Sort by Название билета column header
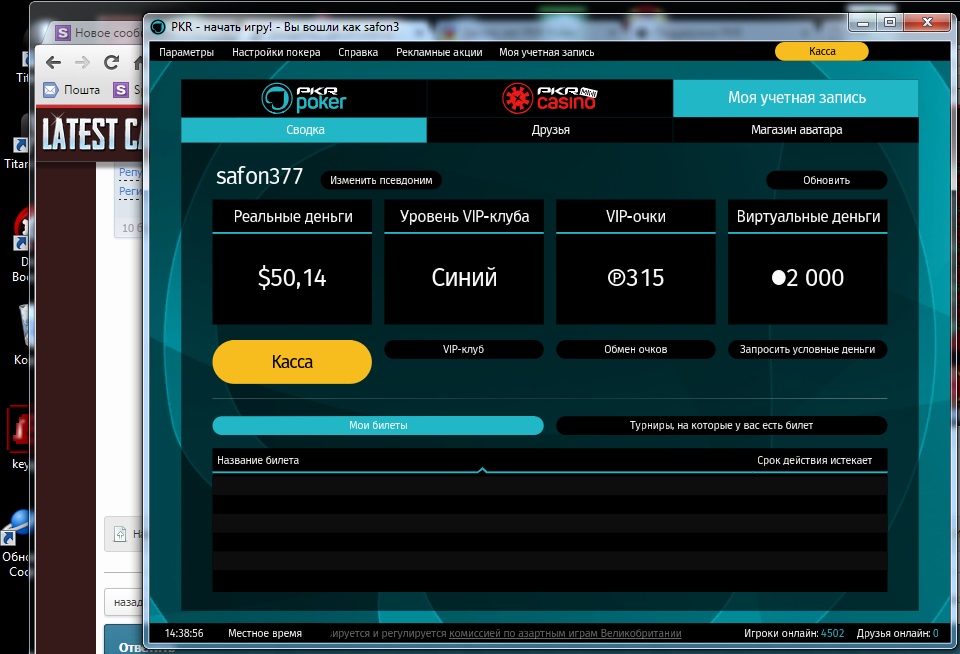The image size is (960, 654). (x=258, y=460)
